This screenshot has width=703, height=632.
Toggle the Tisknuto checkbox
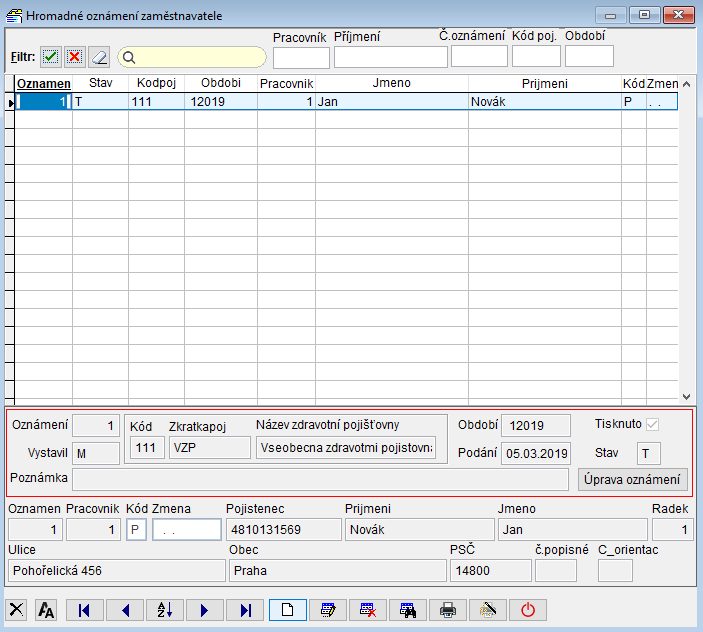[653, 424]
